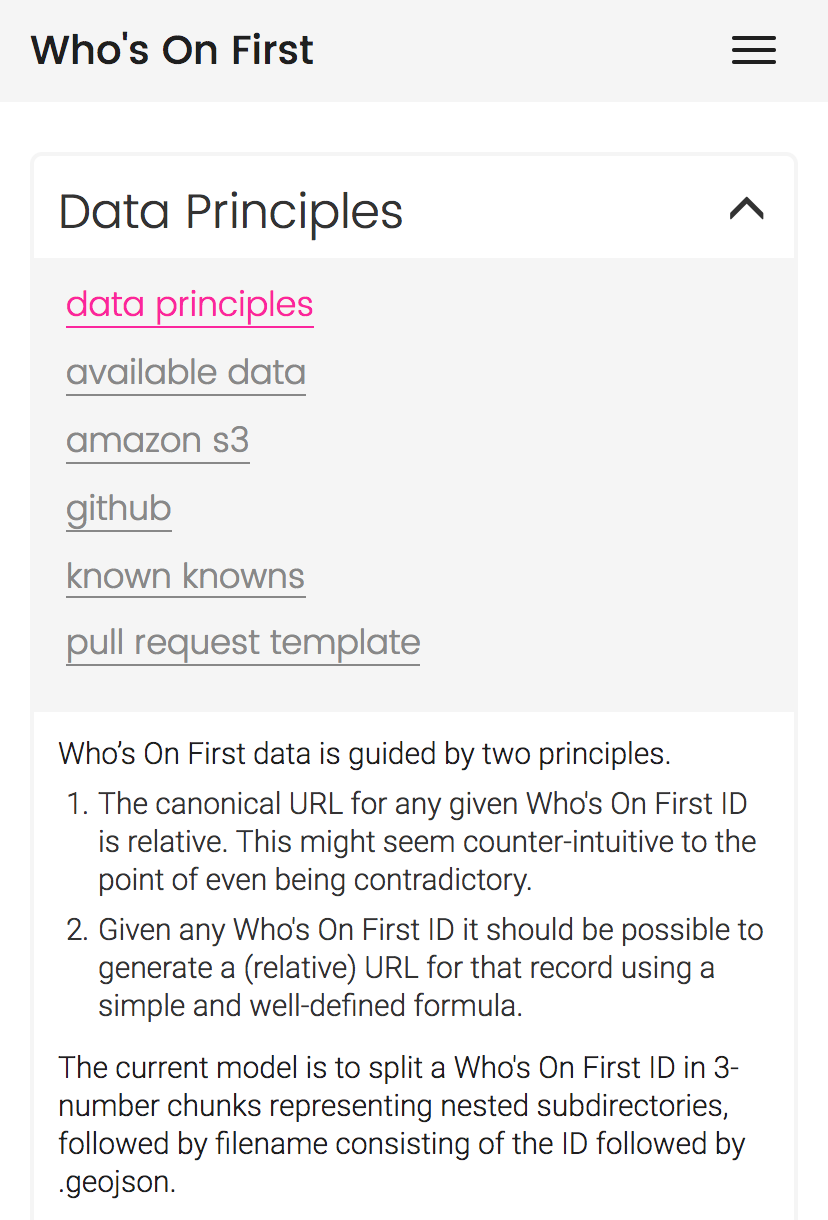Collapse the Data Principles section chevron

tap(746, 209)
